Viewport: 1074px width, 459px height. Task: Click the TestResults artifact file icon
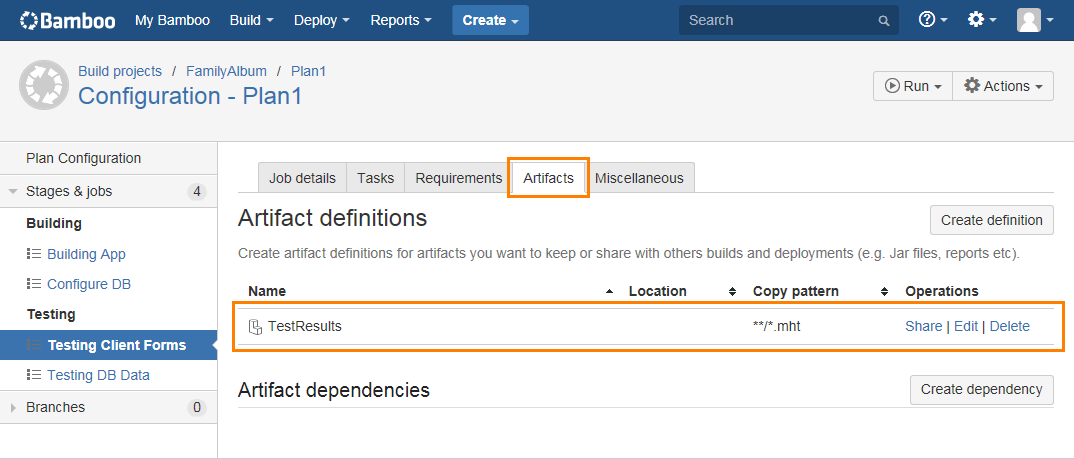[x=255, y=326]
